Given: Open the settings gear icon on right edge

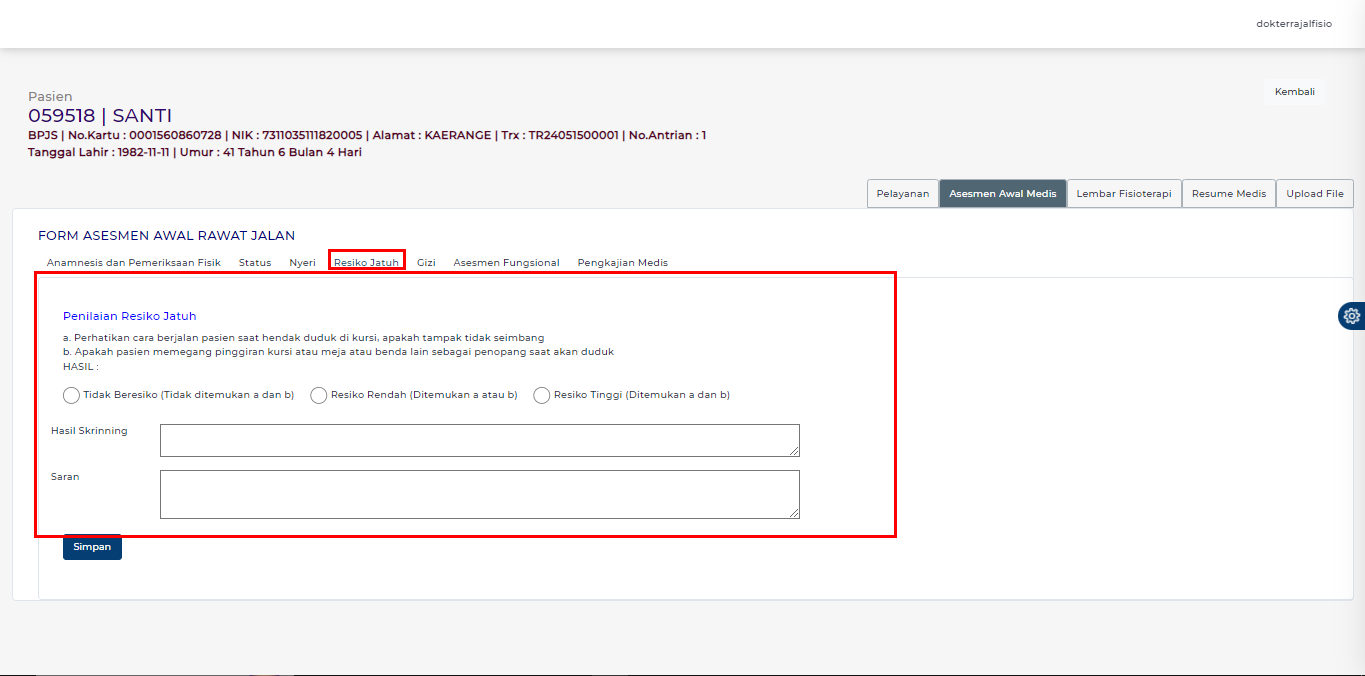Looking at the screenshot, I should [1352, 316].
